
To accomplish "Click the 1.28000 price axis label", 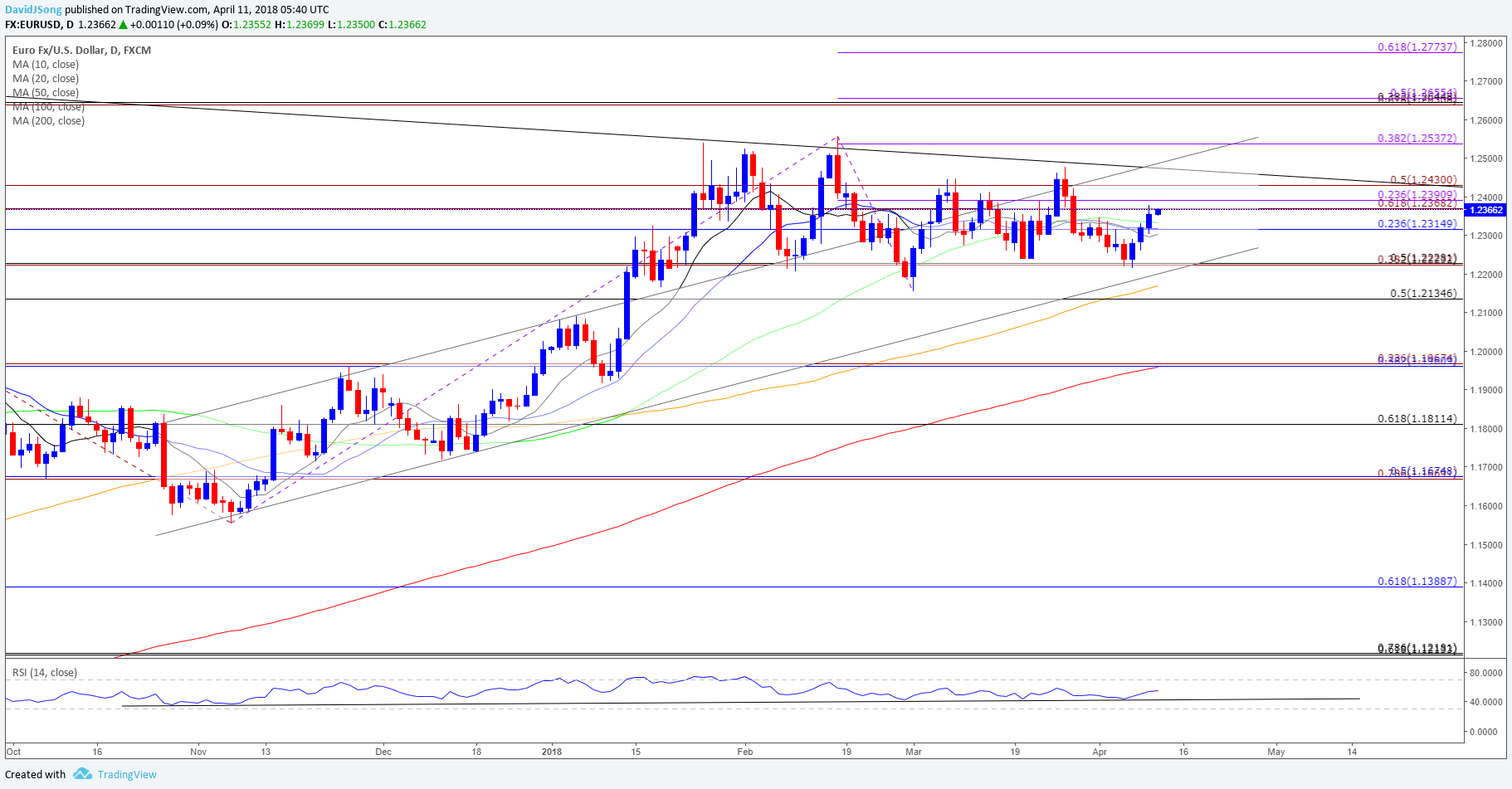I will [x=1485, y=43].
